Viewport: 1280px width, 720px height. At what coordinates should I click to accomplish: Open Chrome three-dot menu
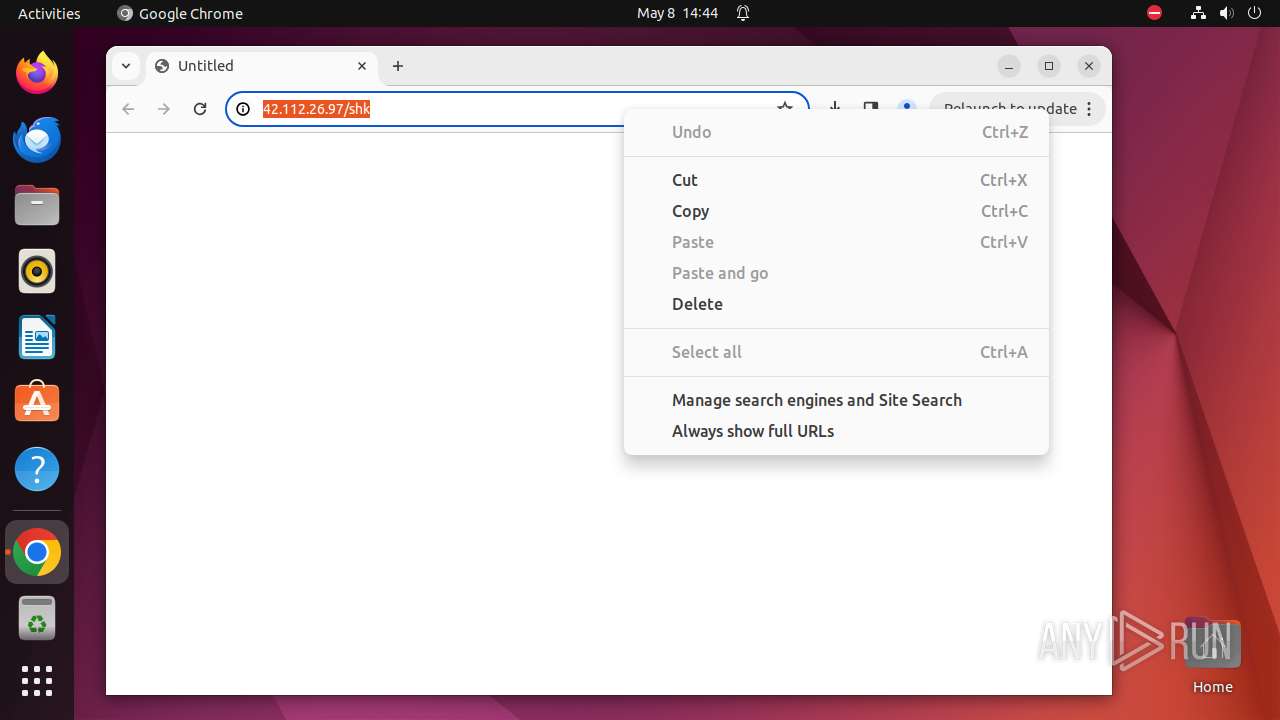tap(1089, 108)
